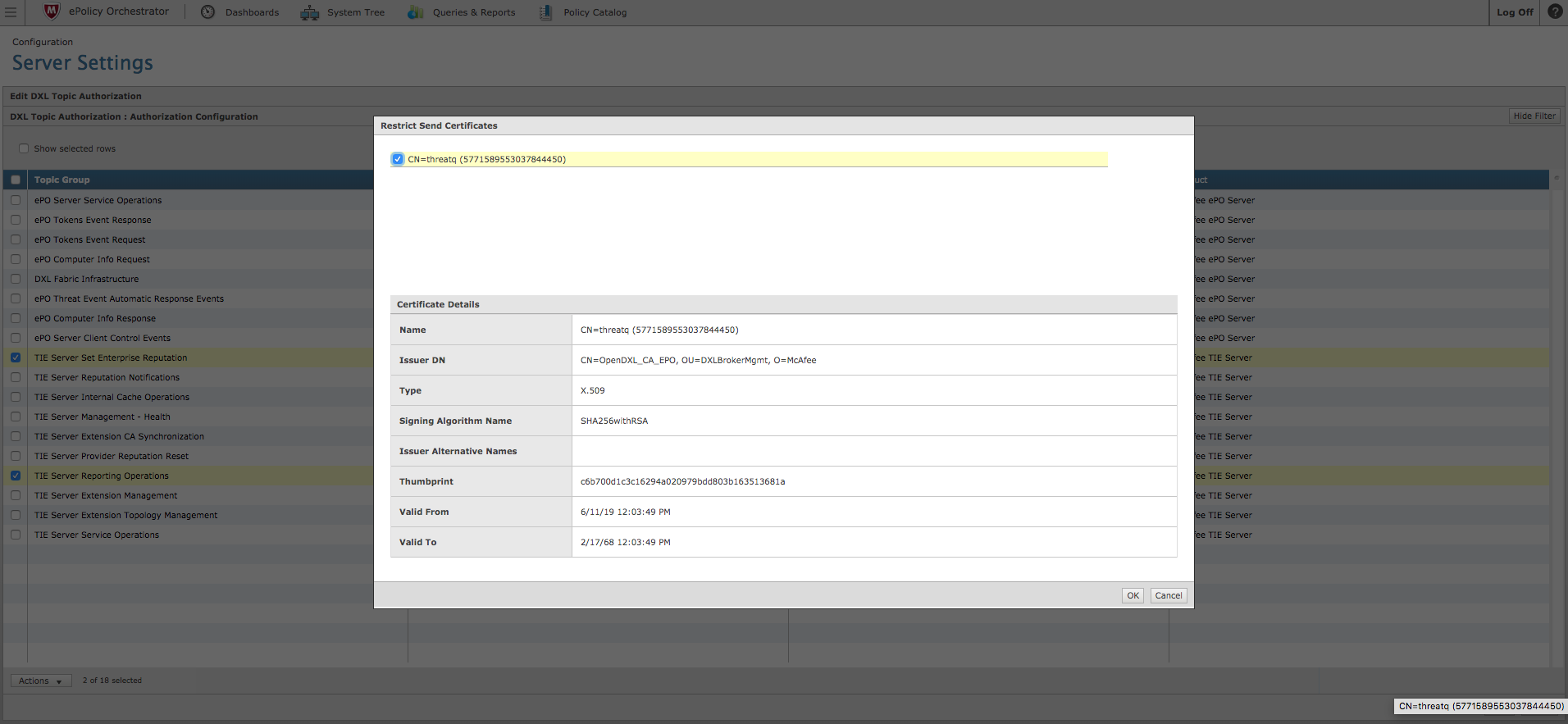The image size is (1568, 724).
Task: Click the McAfee shield logo icon
Action: (52, 11)
